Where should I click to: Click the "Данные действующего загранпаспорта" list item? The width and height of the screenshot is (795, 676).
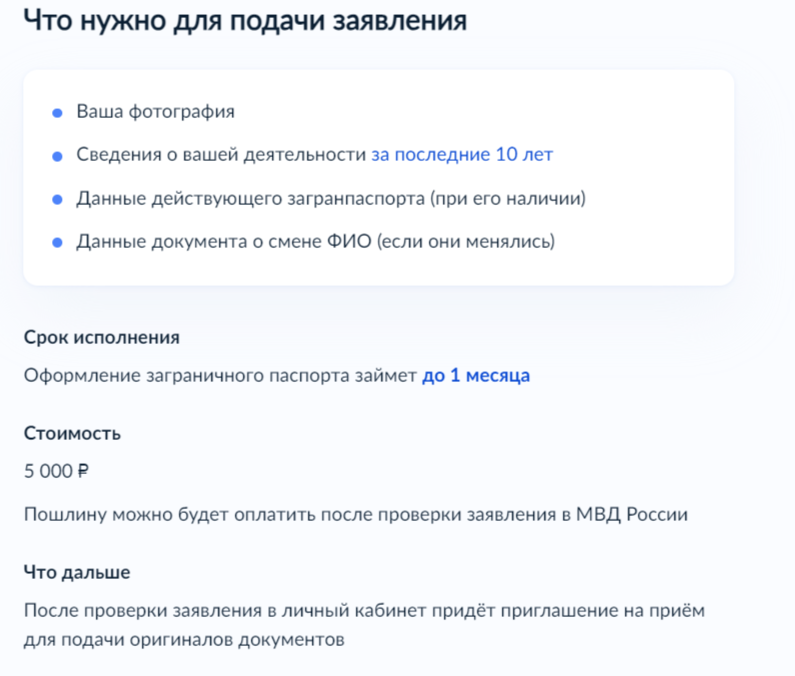click(331, 198)
